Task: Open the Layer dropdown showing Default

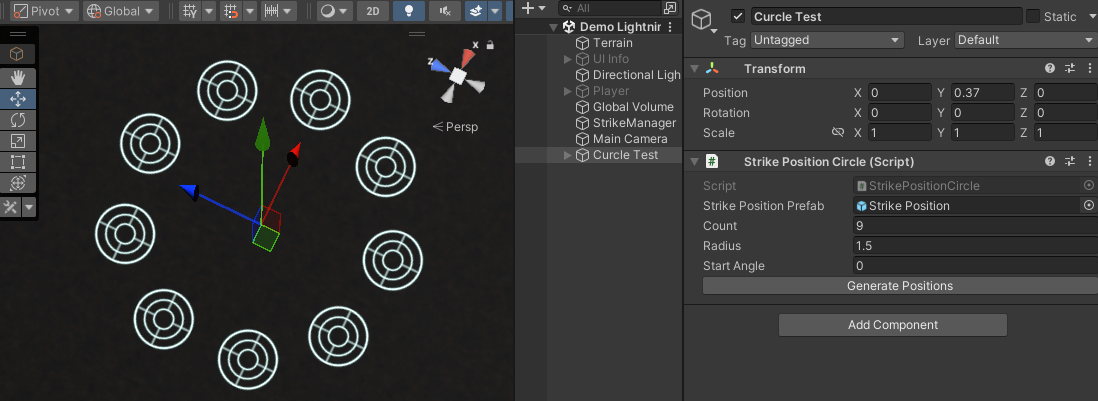Action: tap(1025, 41)
